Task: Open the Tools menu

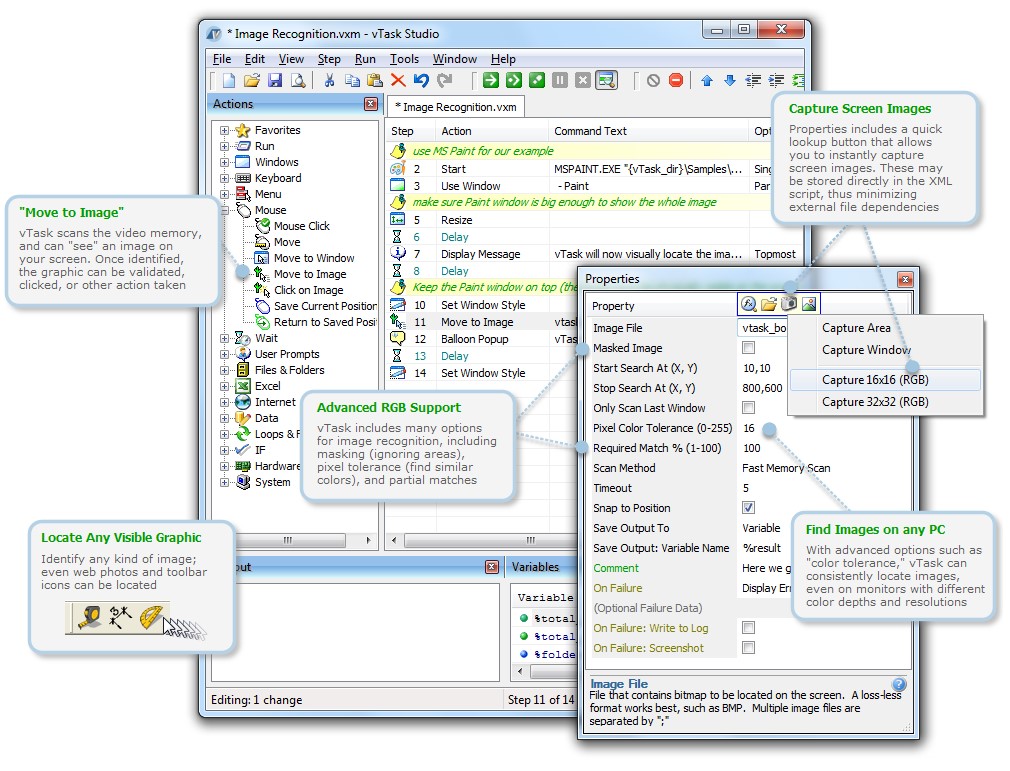Action: click(x=404, y=59)
